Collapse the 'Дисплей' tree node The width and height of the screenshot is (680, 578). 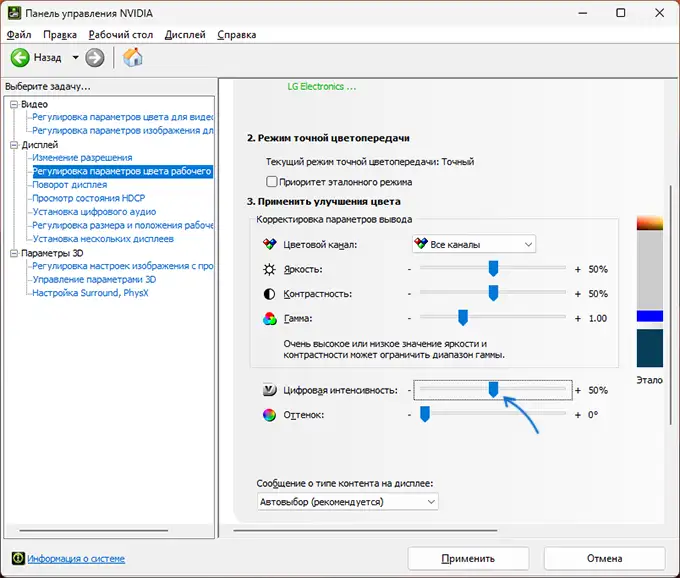pyautogui.click(x=14, y=145)
